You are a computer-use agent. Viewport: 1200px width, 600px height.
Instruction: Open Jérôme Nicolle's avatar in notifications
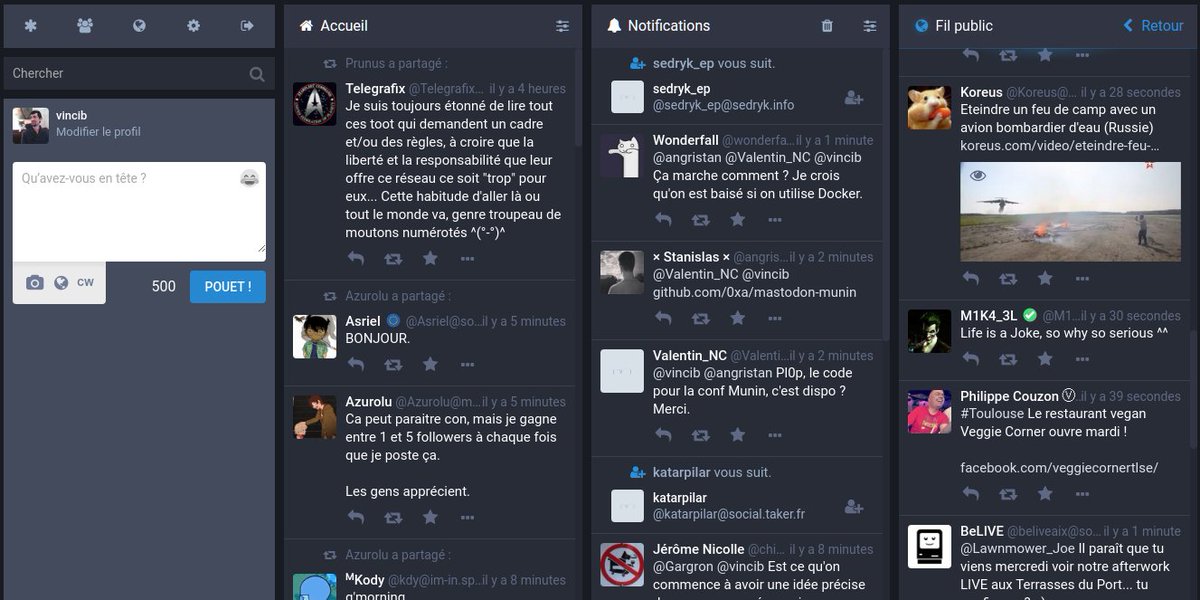[x=622, y=565]
